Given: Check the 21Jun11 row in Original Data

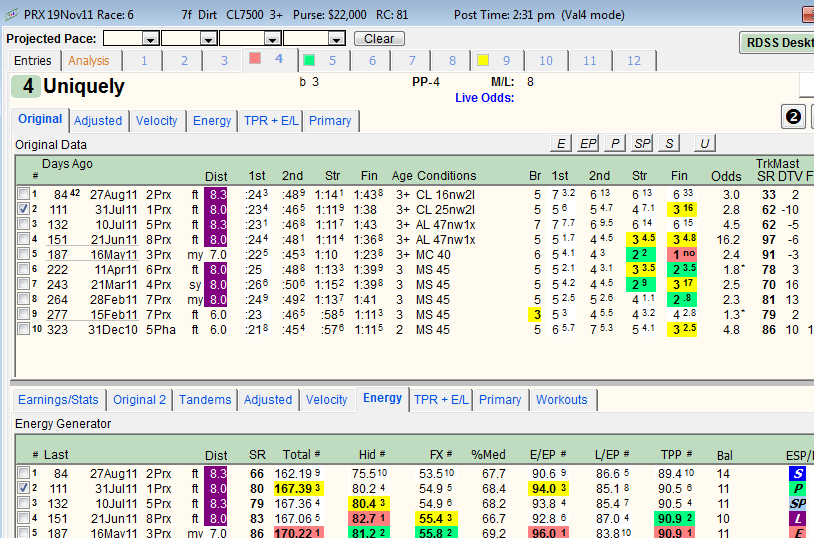Looking at the screenshot, I should pyautogui.click(x=23, y=239).
